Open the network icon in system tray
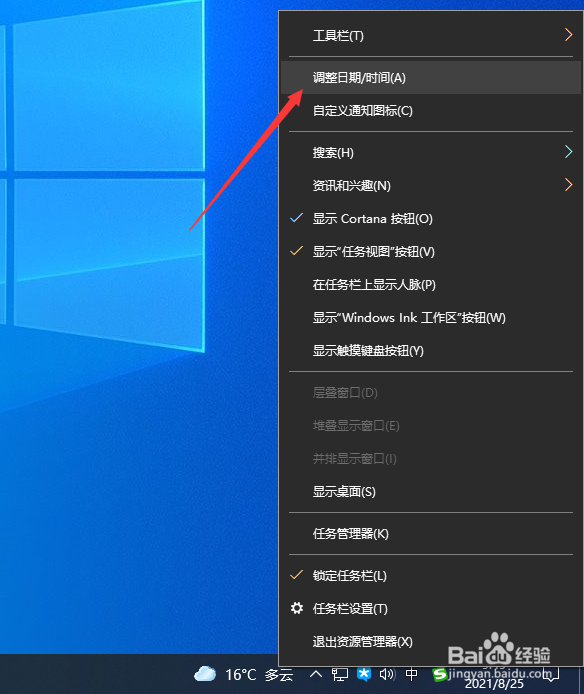The width and height of the screenshot is (584, 694). 340,675
